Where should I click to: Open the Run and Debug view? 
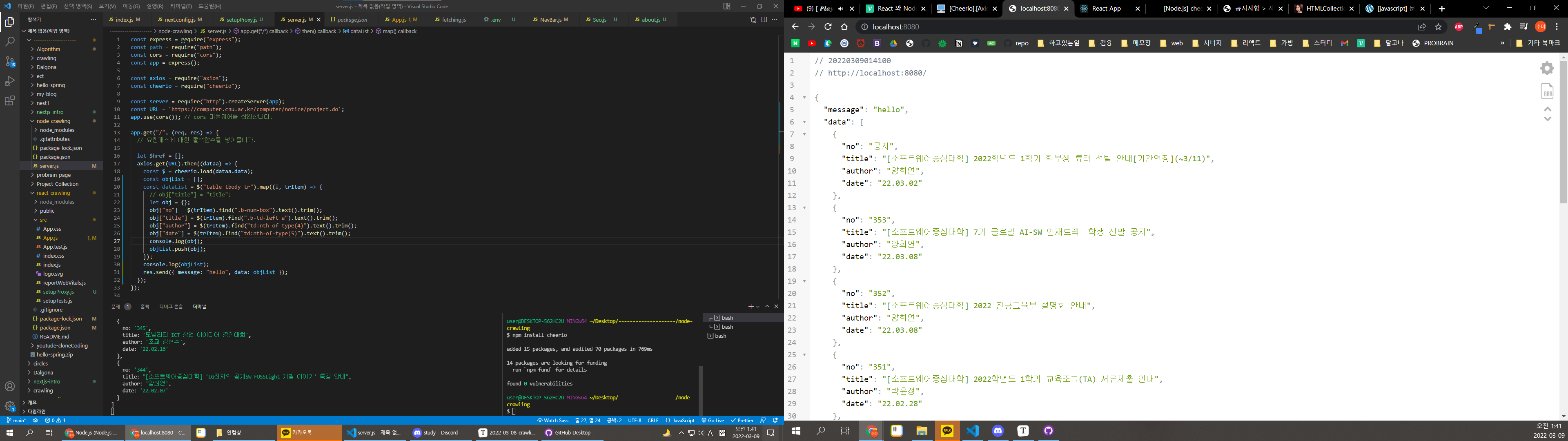point(10,81)
